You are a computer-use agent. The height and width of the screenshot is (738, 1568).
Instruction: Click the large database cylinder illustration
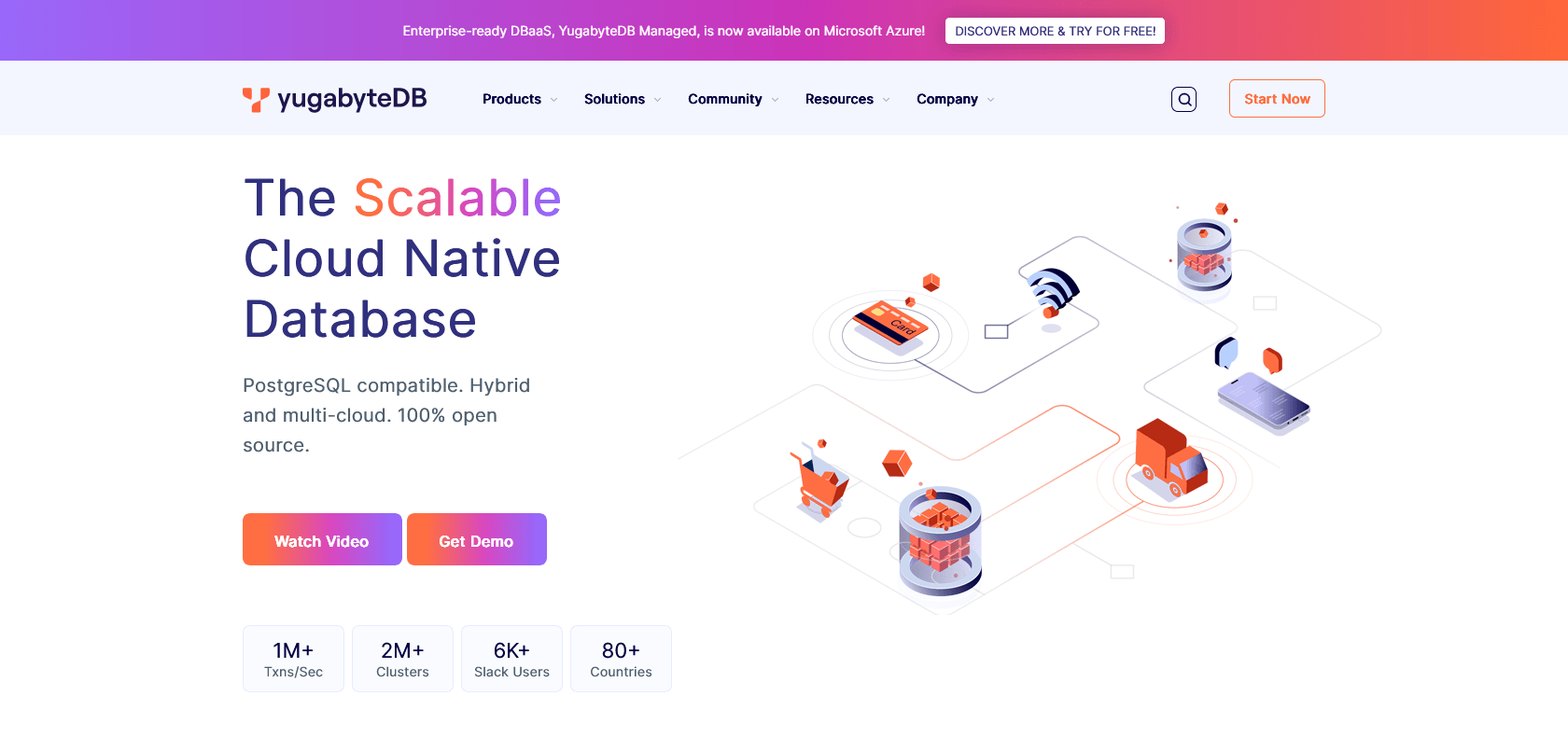[940, 541]
